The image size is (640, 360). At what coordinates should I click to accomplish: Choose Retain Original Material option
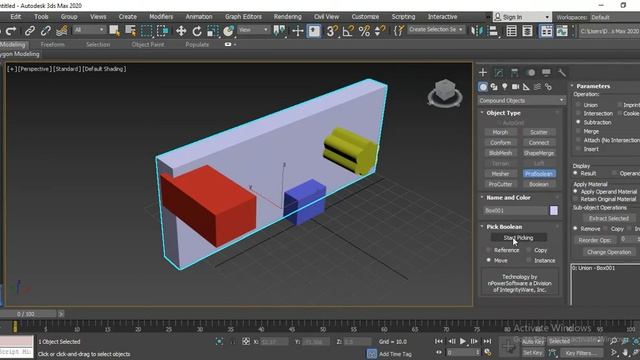576,199
